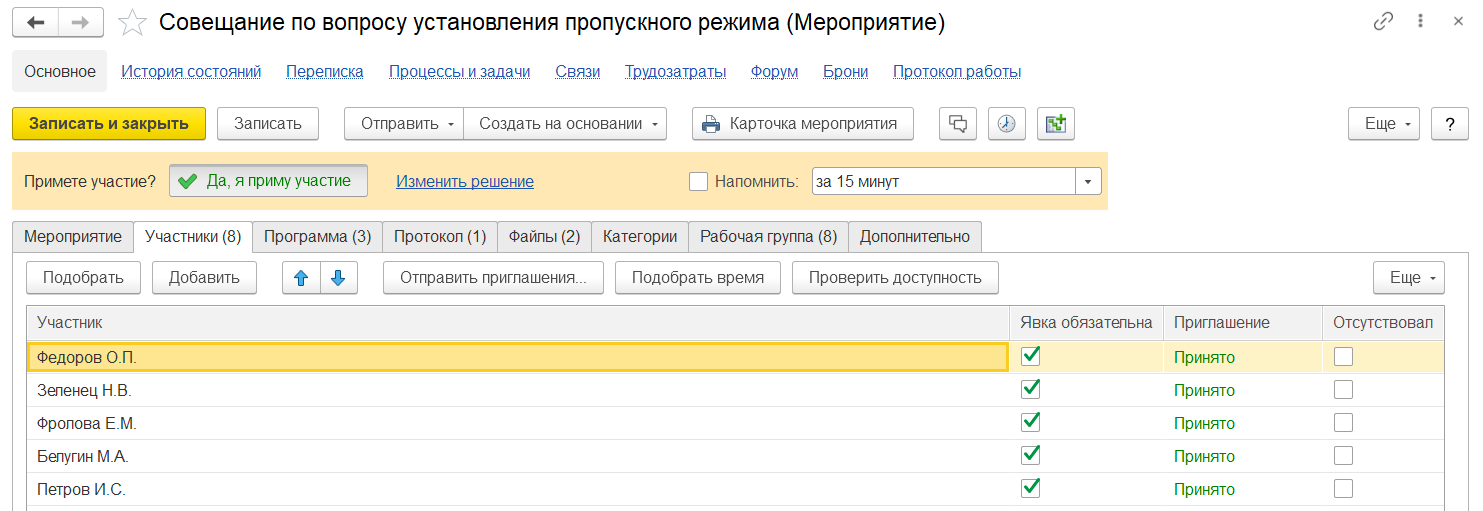Copy link to event via chain icon

click(x=1383, y=23)
